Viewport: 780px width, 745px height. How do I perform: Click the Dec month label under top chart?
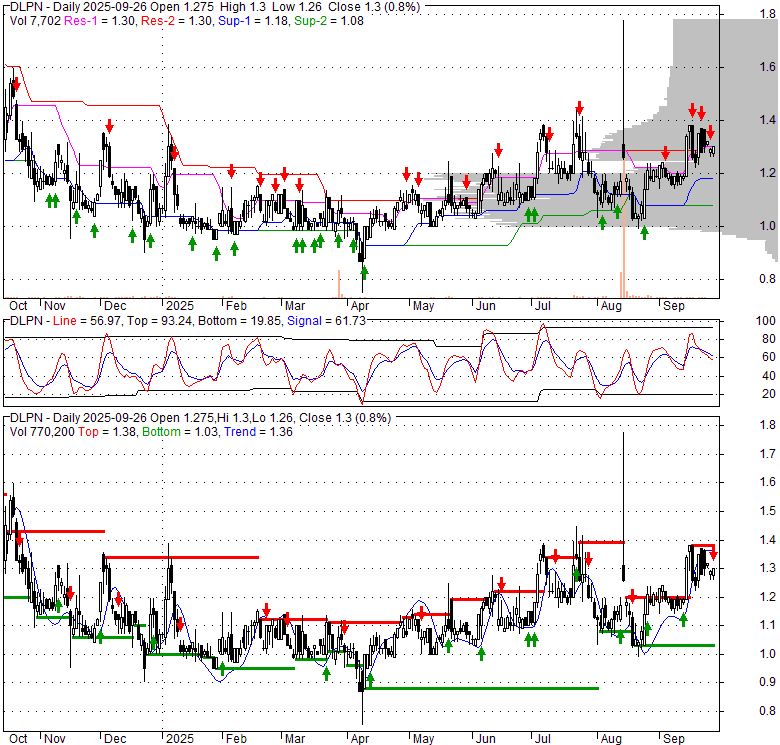click(115, 306)
